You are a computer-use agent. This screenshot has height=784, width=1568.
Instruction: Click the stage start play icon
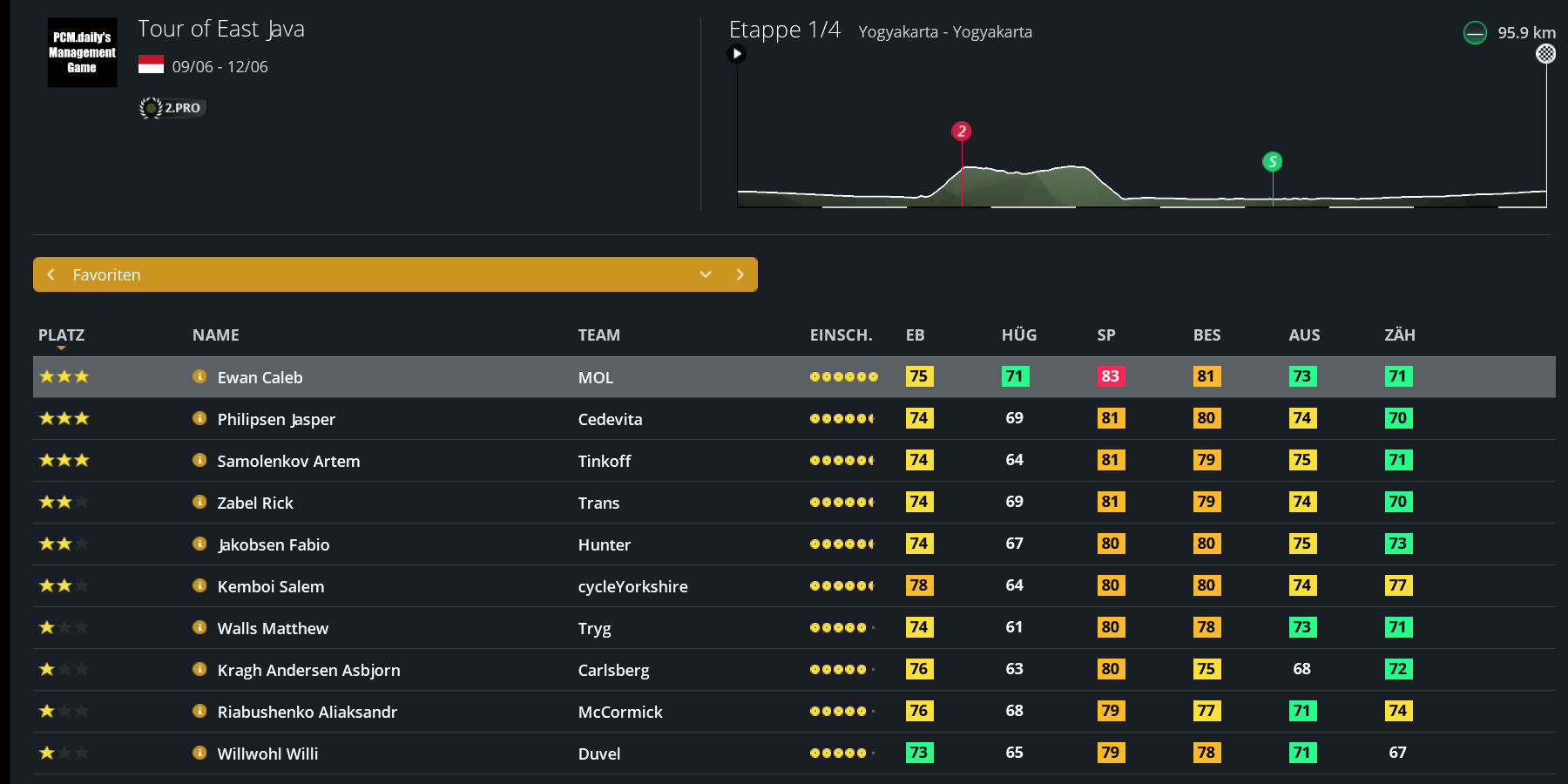tap(737, 54)
